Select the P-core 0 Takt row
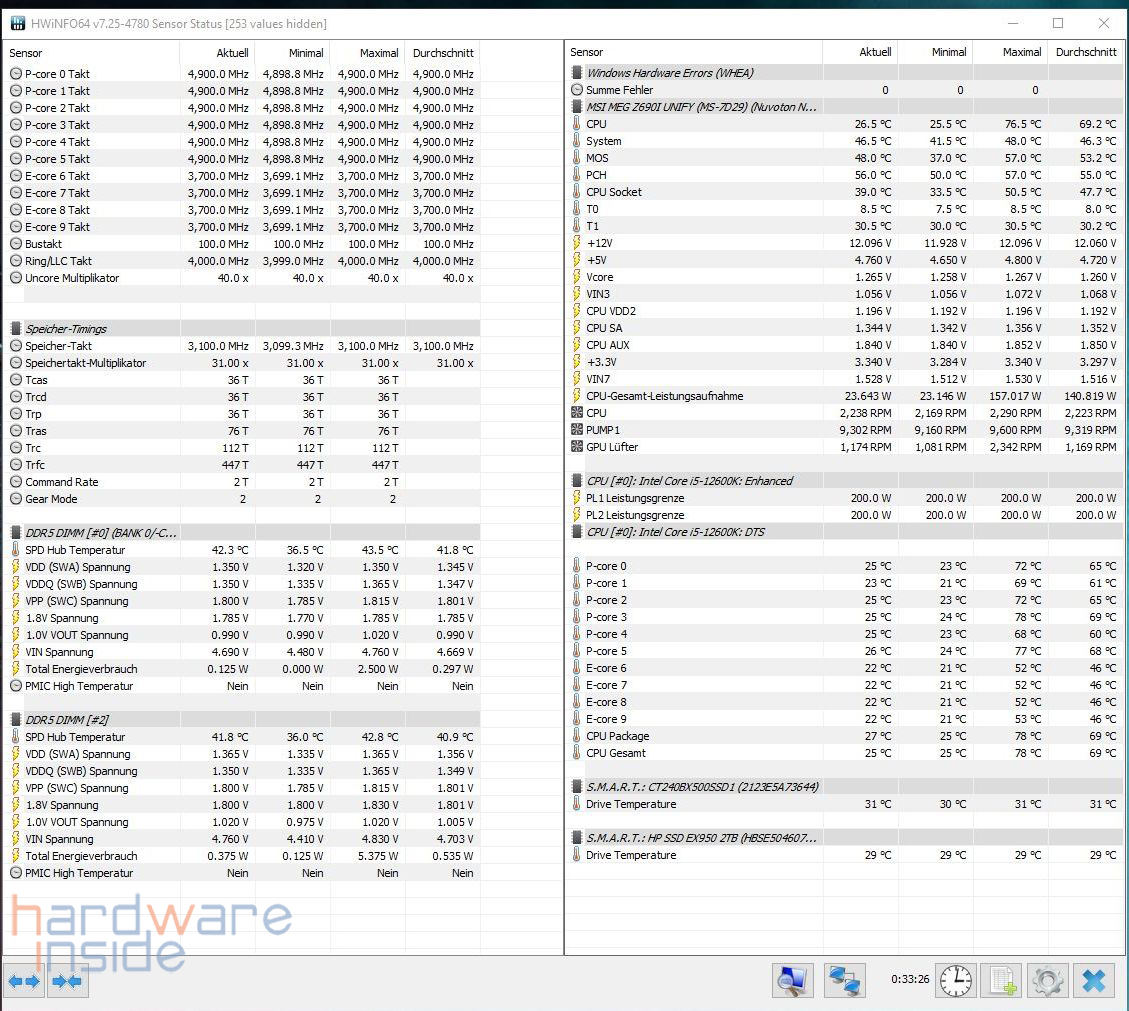 click(57, 74)
